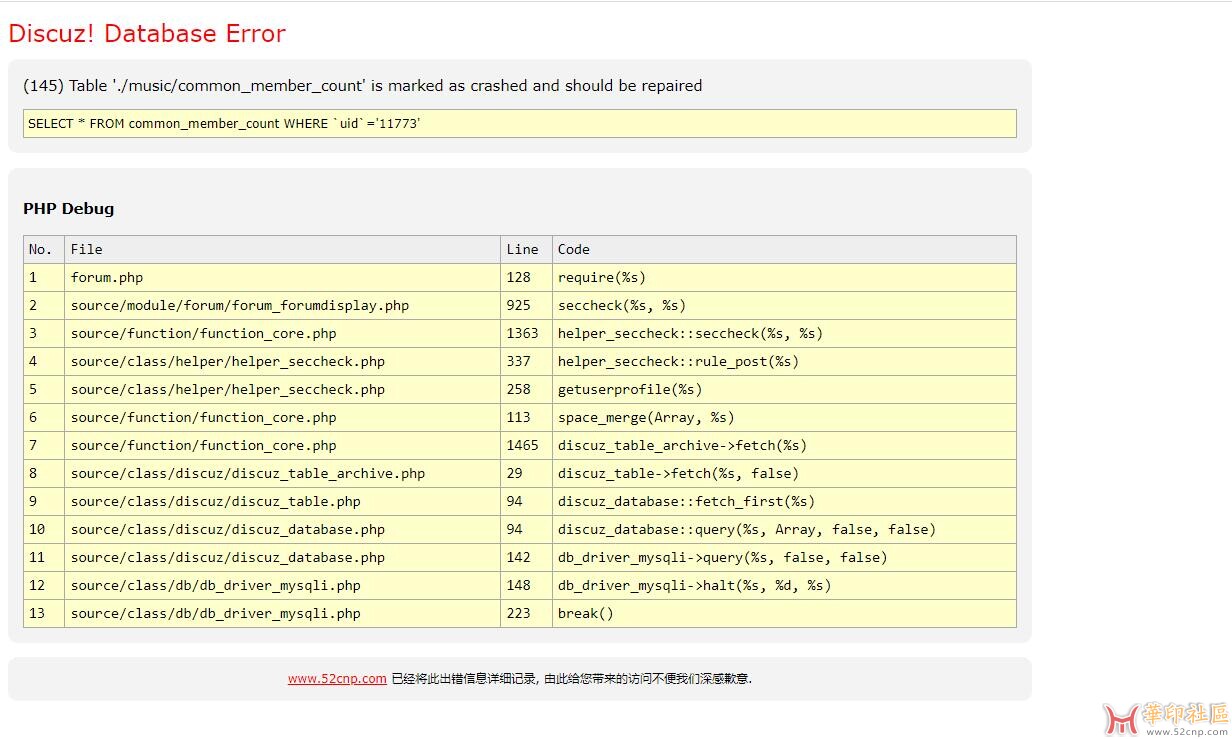Click line number 337
Screen dimensions: 1232x739
(527, 361)
